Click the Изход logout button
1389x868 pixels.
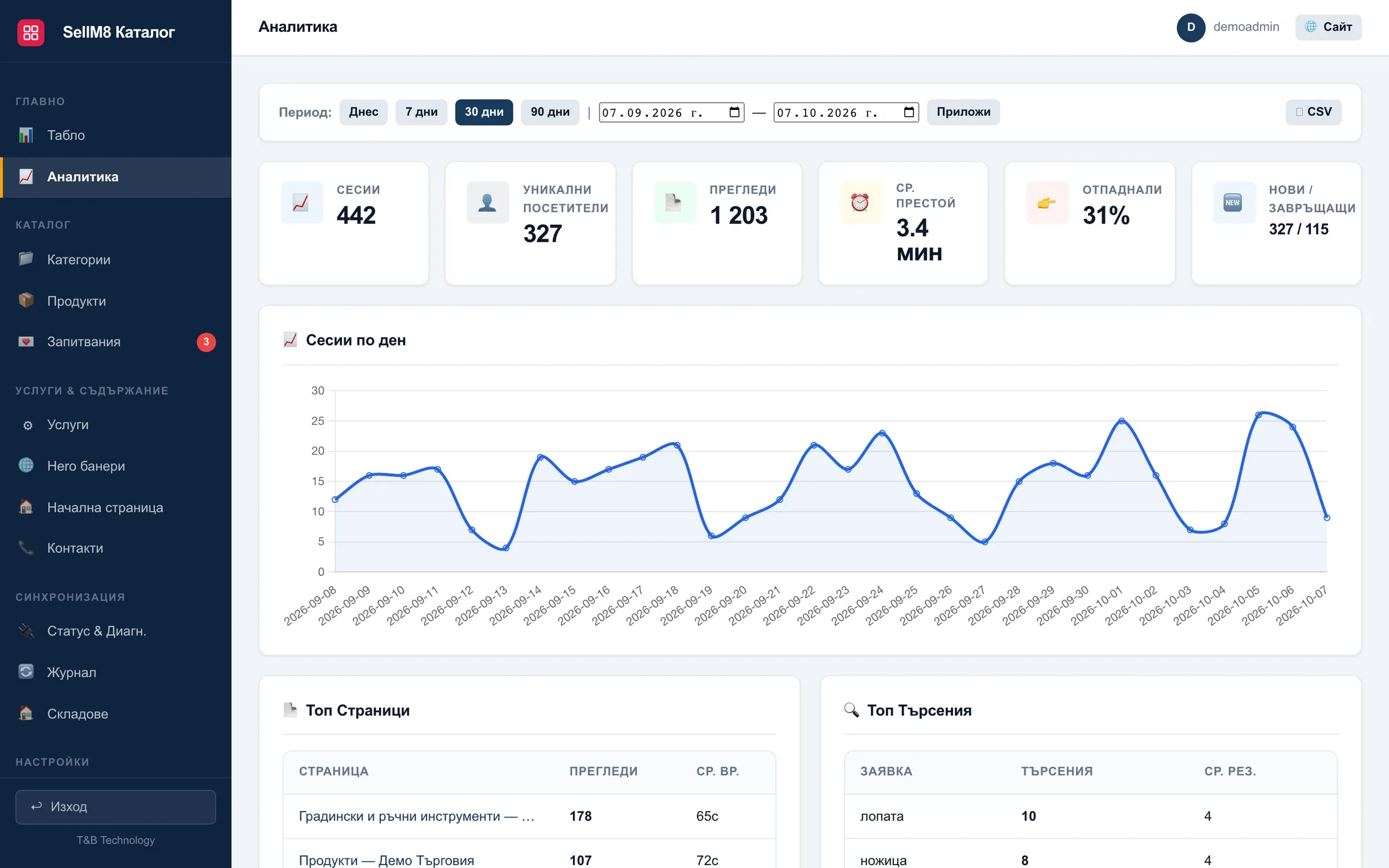[x=116, y=807]
